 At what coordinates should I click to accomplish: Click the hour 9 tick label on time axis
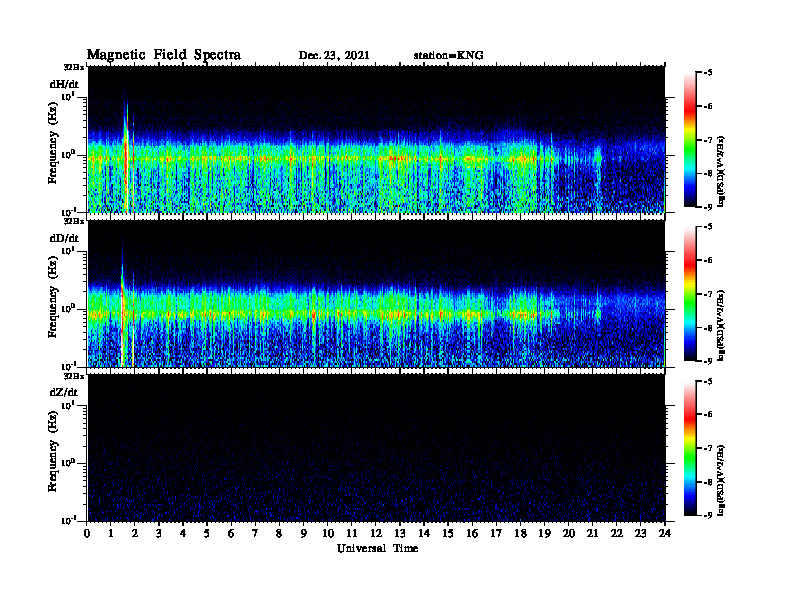[x=304, y=533]
